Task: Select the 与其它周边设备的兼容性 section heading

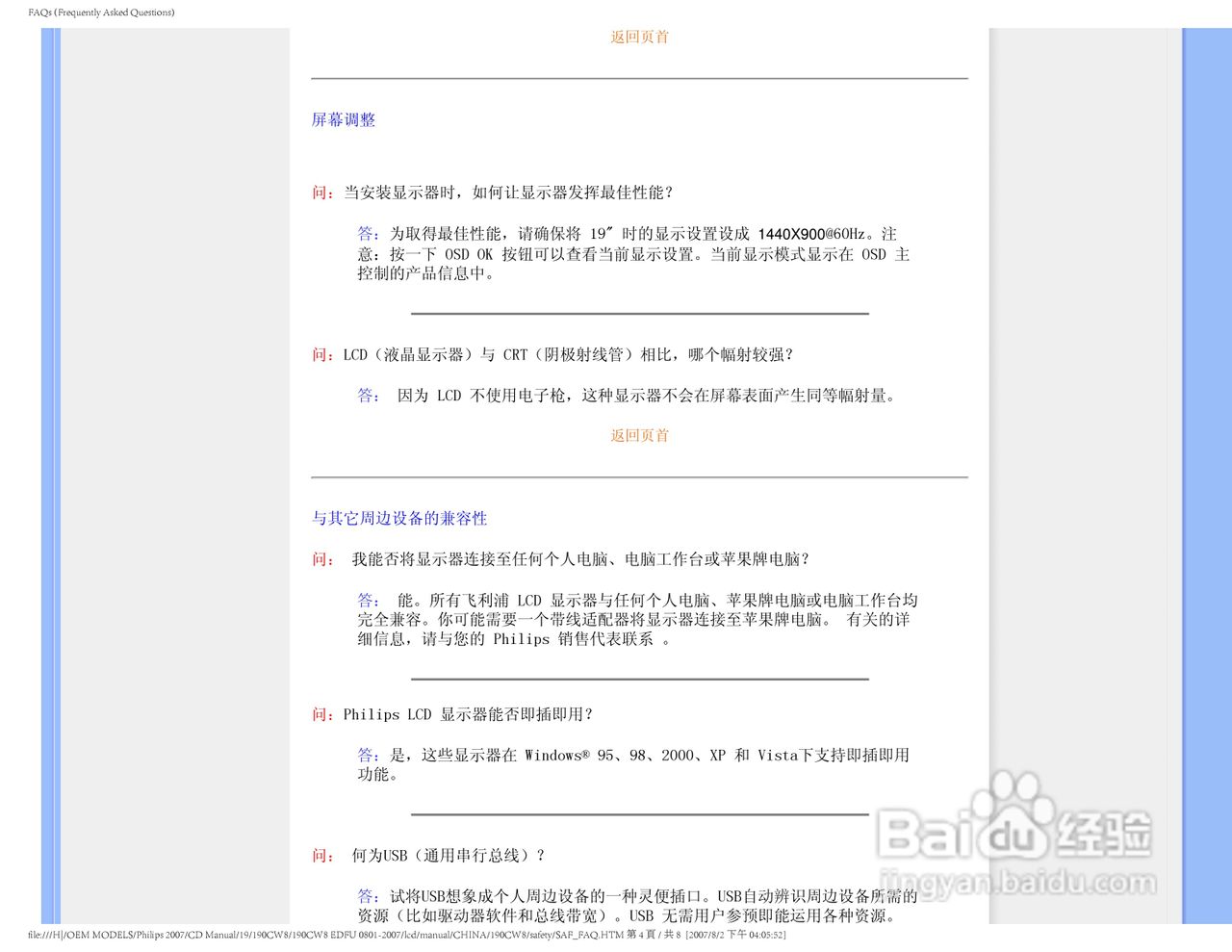Action: 399,519
